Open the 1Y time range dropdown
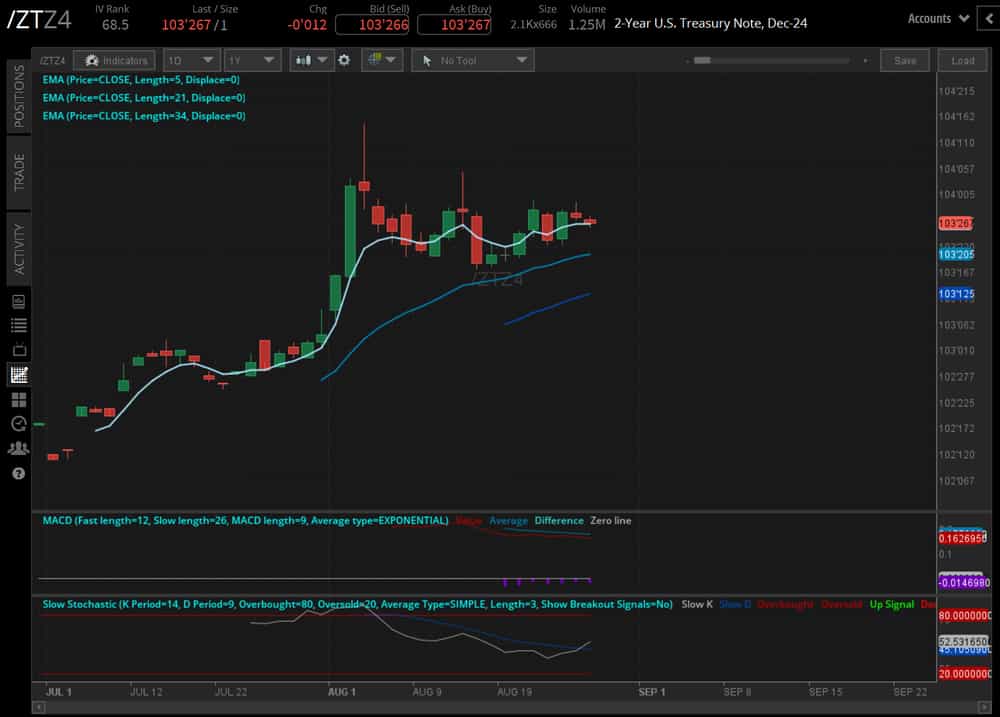Viewport: 1000px width, 717px height. coord(253,61)
